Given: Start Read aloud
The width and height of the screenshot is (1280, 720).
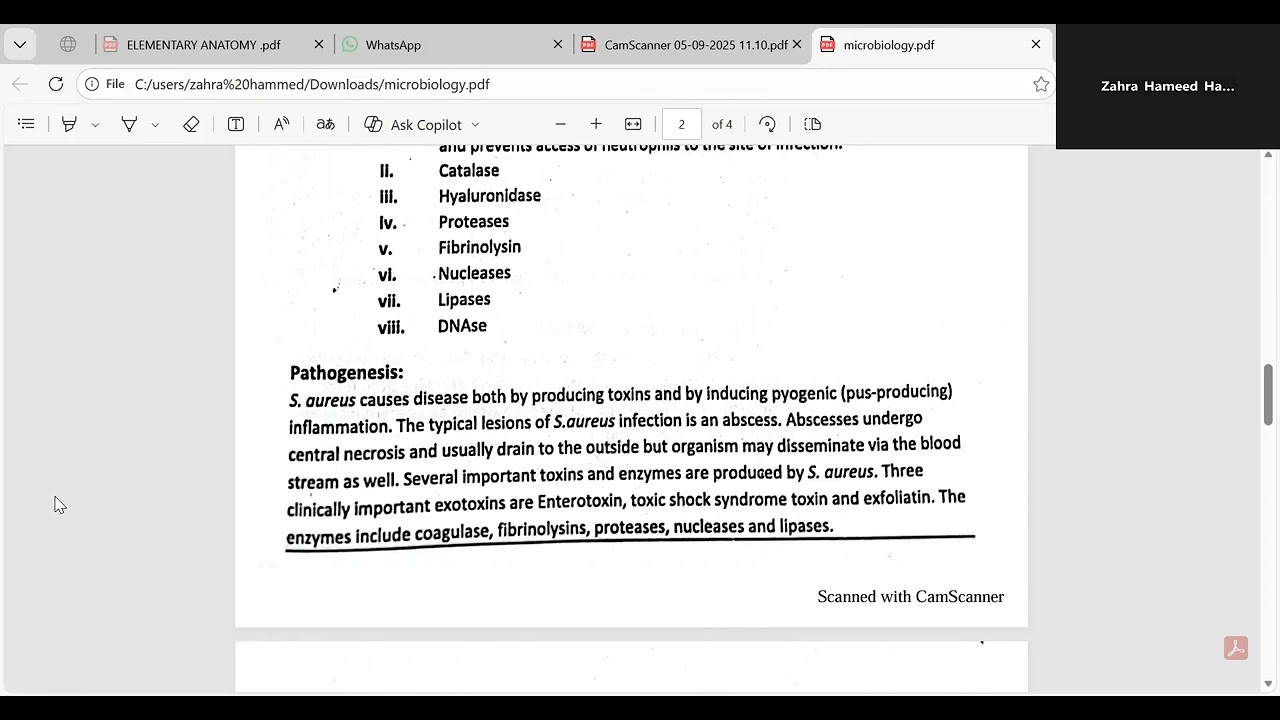Looking at the screenshot, I should [x=282, y=124].
